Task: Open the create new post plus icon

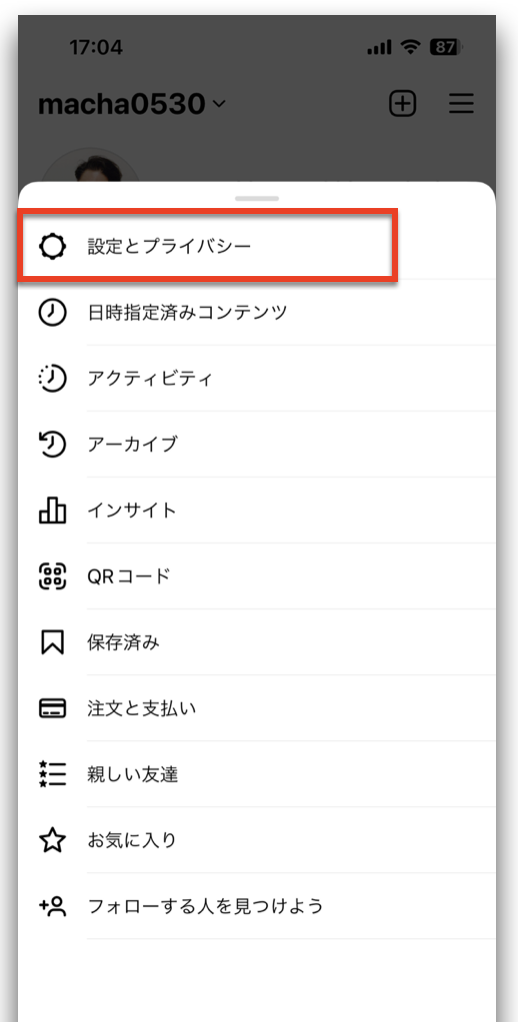Action: coord(403,104)
